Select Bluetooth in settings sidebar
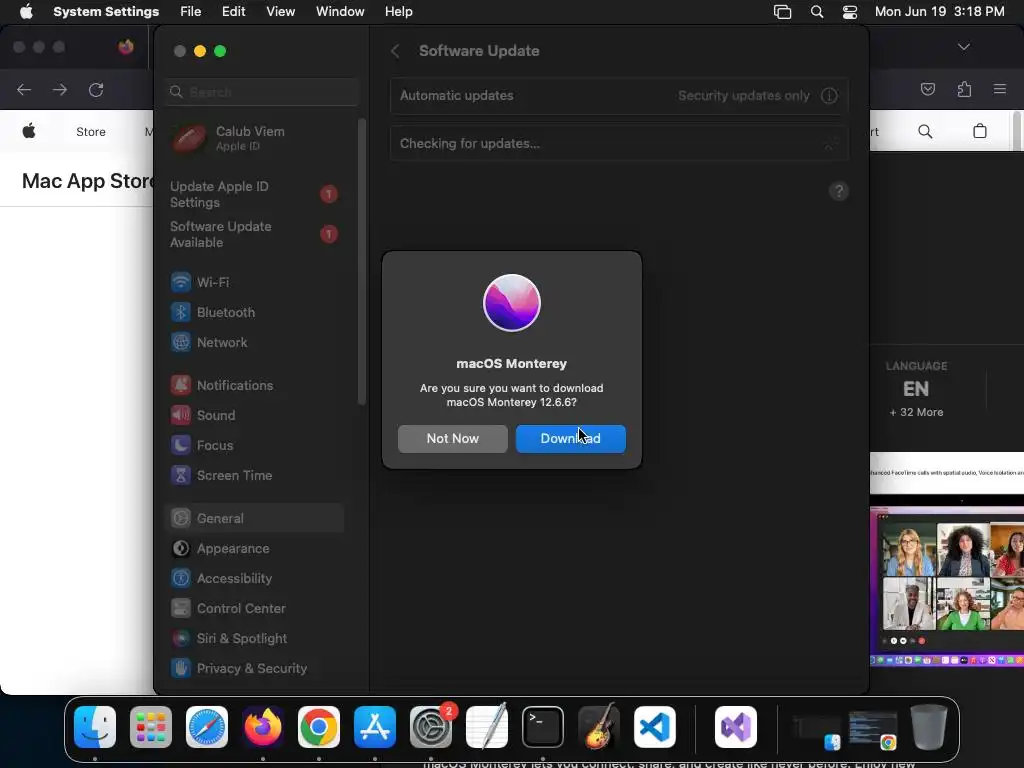1024x768 pixels. click(255, 312)
